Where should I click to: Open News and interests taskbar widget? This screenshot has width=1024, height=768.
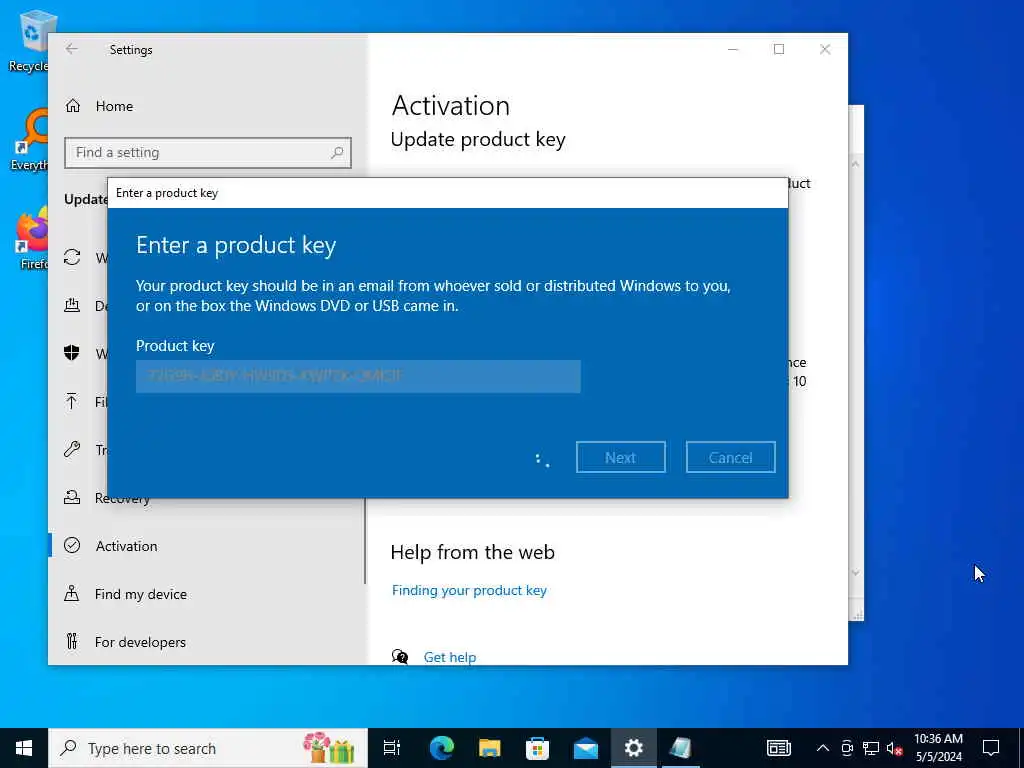(778, 748)
